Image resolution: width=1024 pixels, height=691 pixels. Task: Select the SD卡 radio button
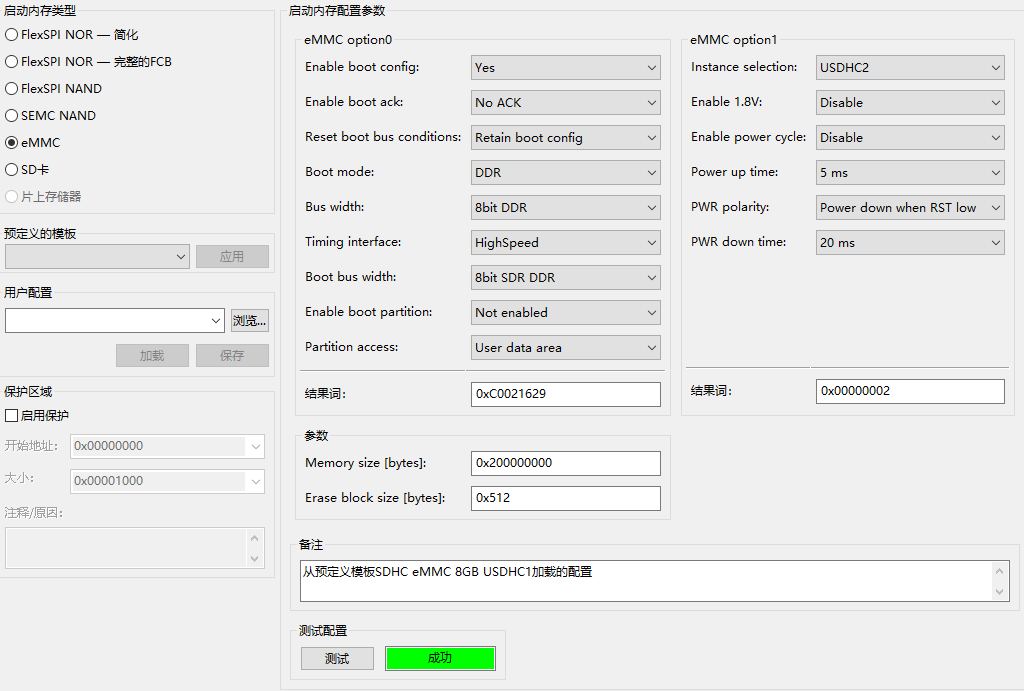tap(27, 169)
